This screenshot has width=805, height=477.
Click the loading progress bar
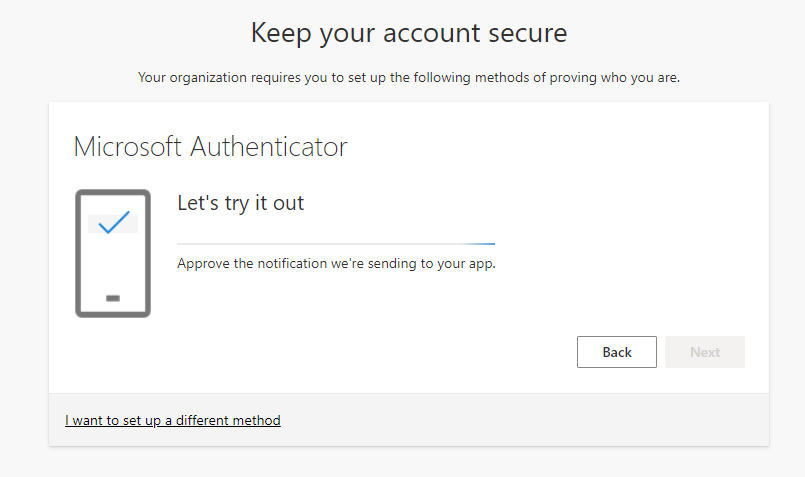pyautogui.click(x=336, y=244)
